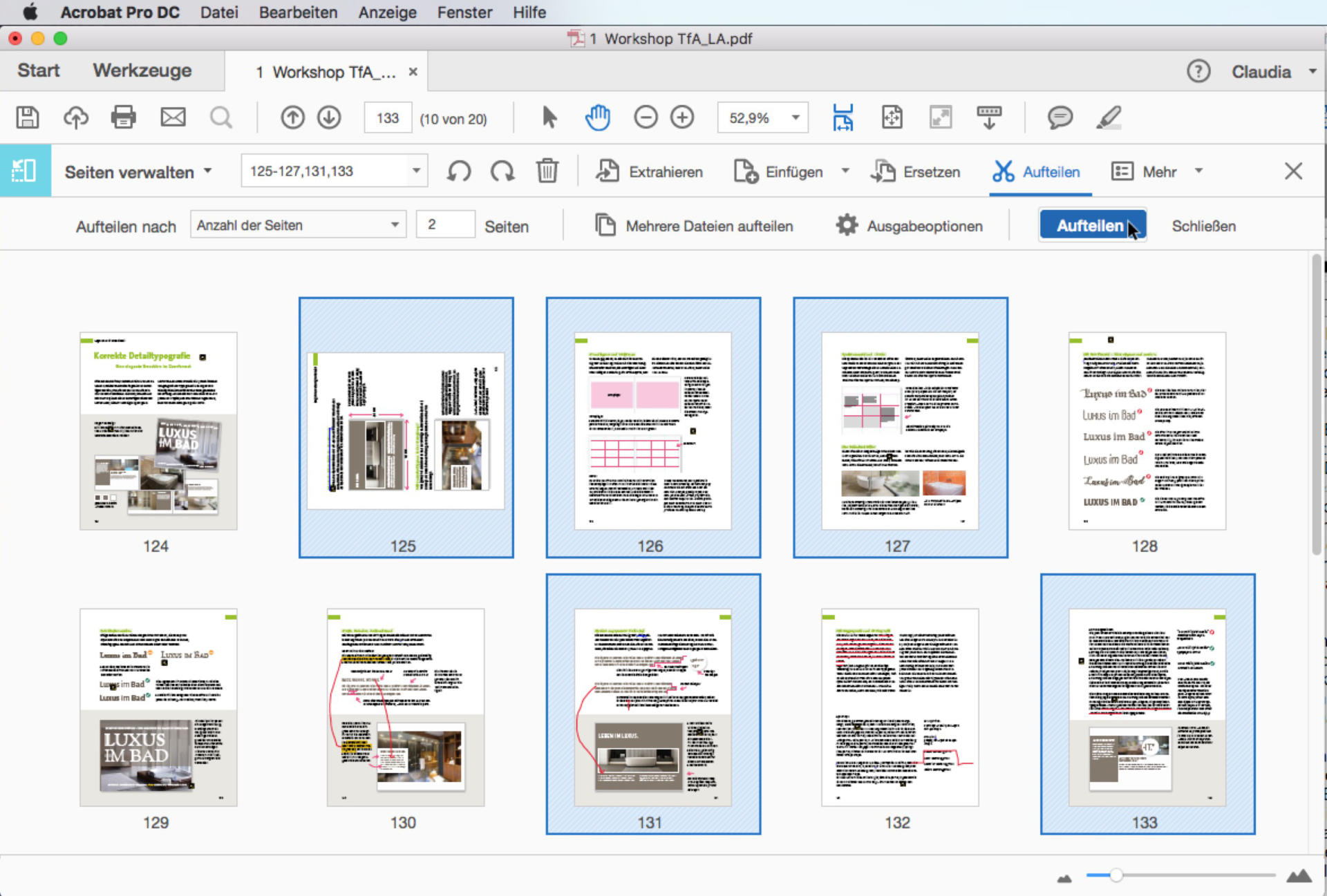The image size is (1327, 896).
Task: Click the Ersetzen button
Action: pyautogui.click(x=915, y=171)
